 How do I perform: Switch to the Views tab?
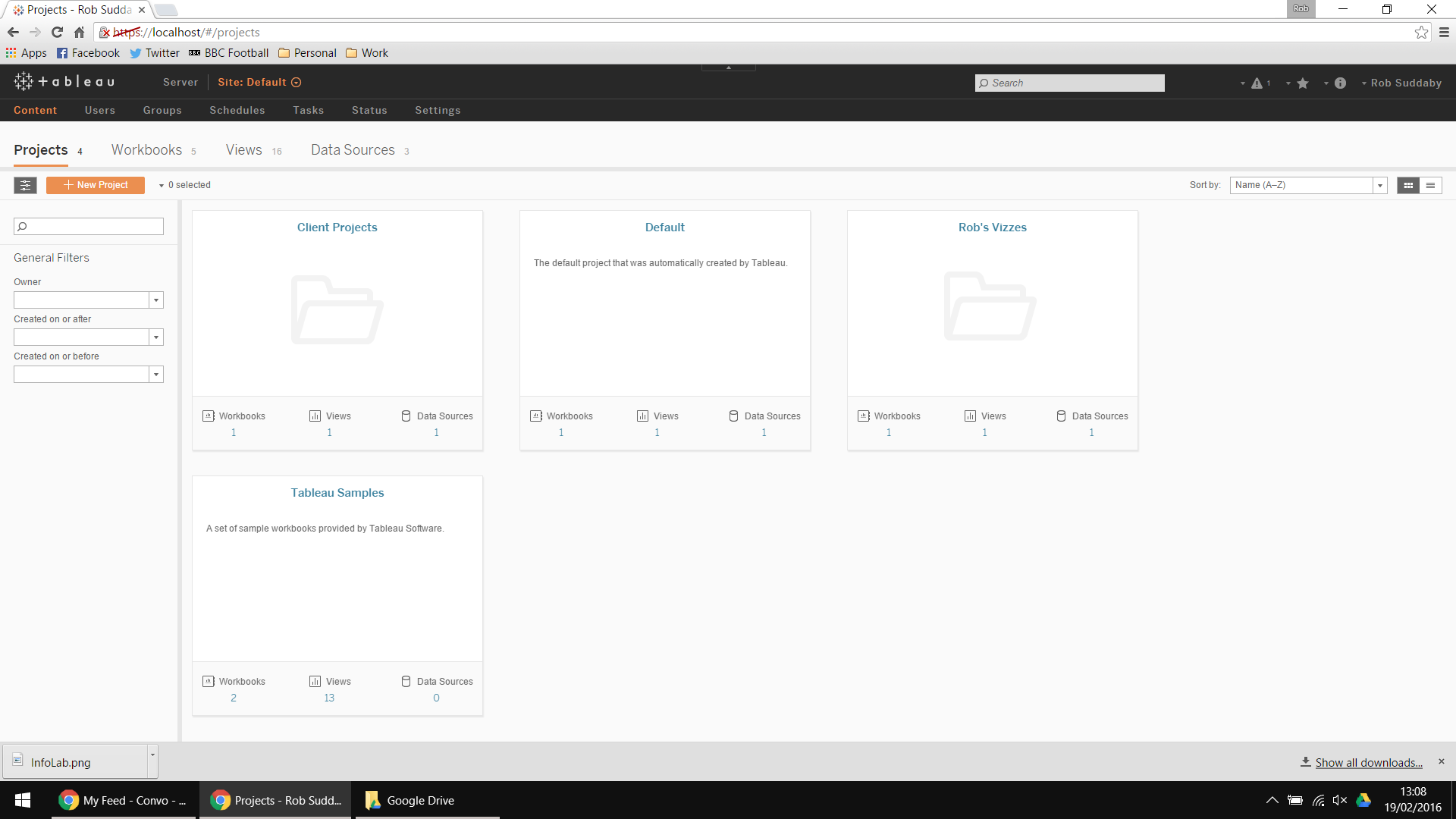pyautogui.click(x=244, y=150)
